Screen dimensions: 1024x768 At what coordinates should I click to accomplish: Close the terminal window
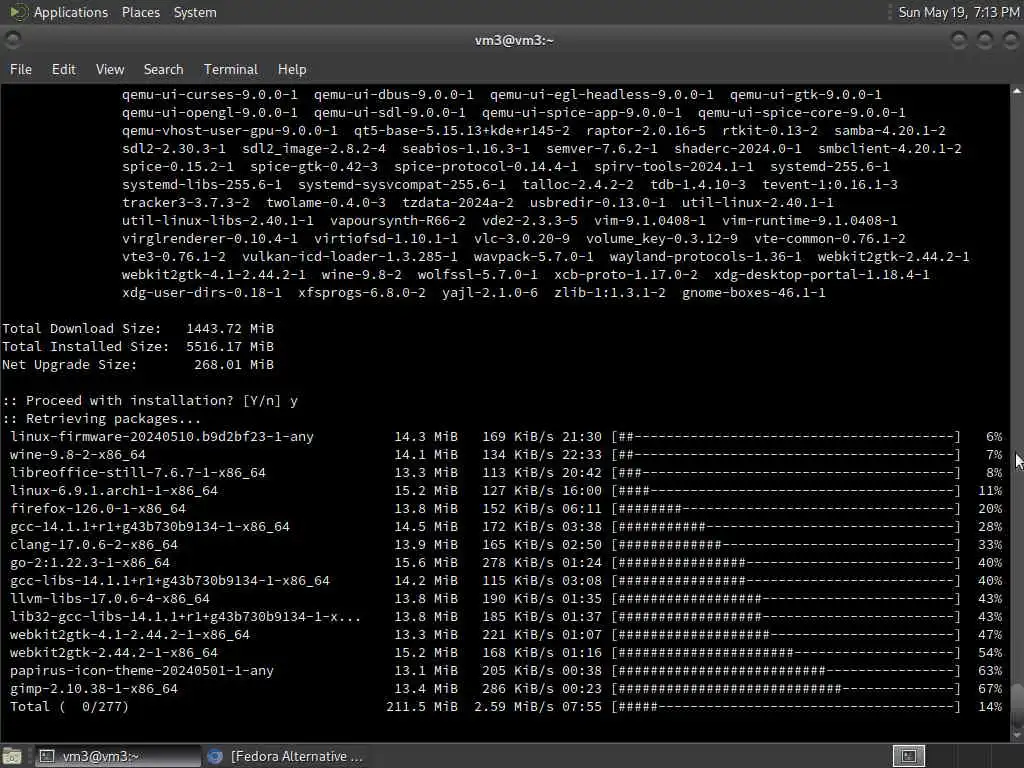coord(1010,40)
